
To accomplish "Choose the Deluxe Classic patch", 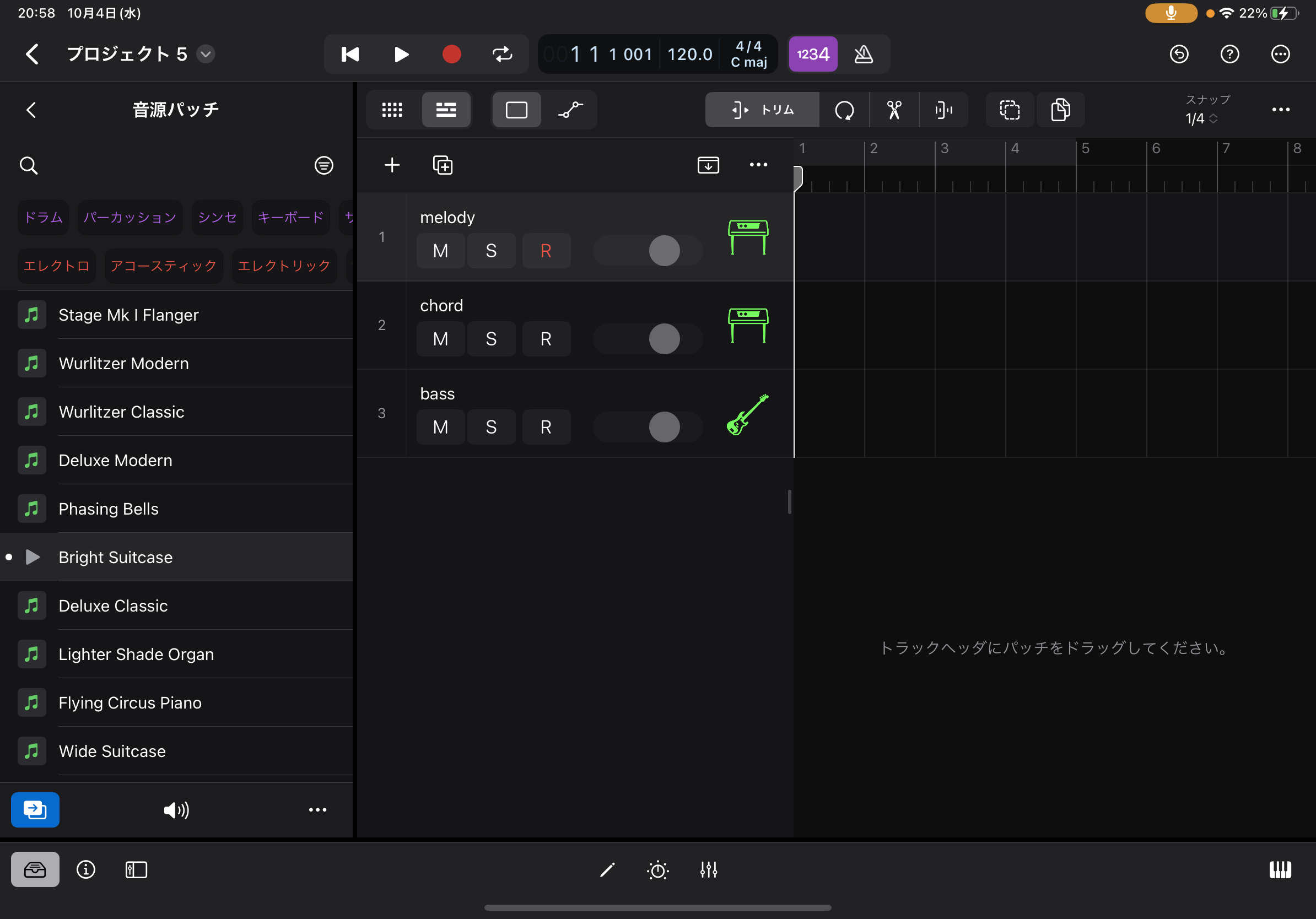I will coord(176,606).
